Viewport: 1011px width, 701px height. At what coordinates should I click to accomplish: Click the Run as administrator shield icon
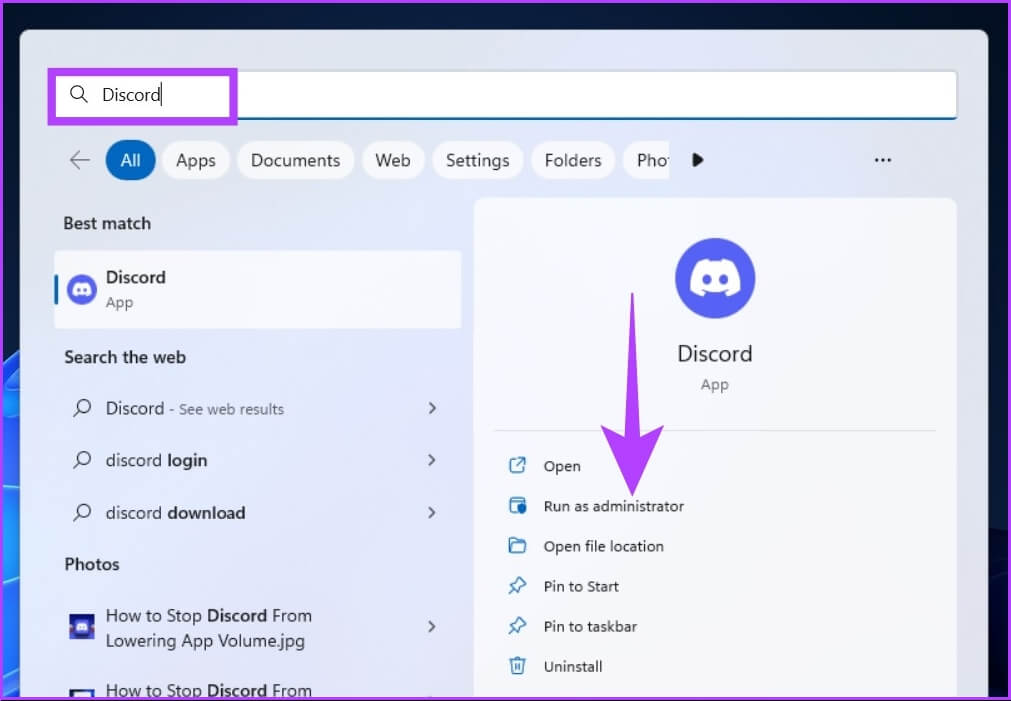point(517,506)
